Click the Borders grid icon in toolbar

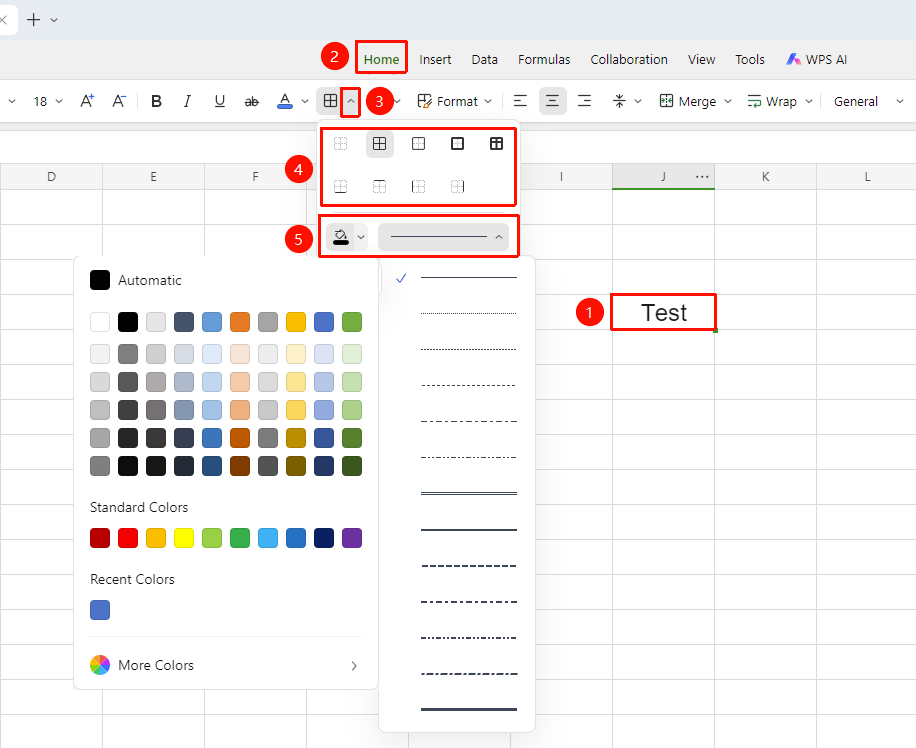tap(330, 101)
